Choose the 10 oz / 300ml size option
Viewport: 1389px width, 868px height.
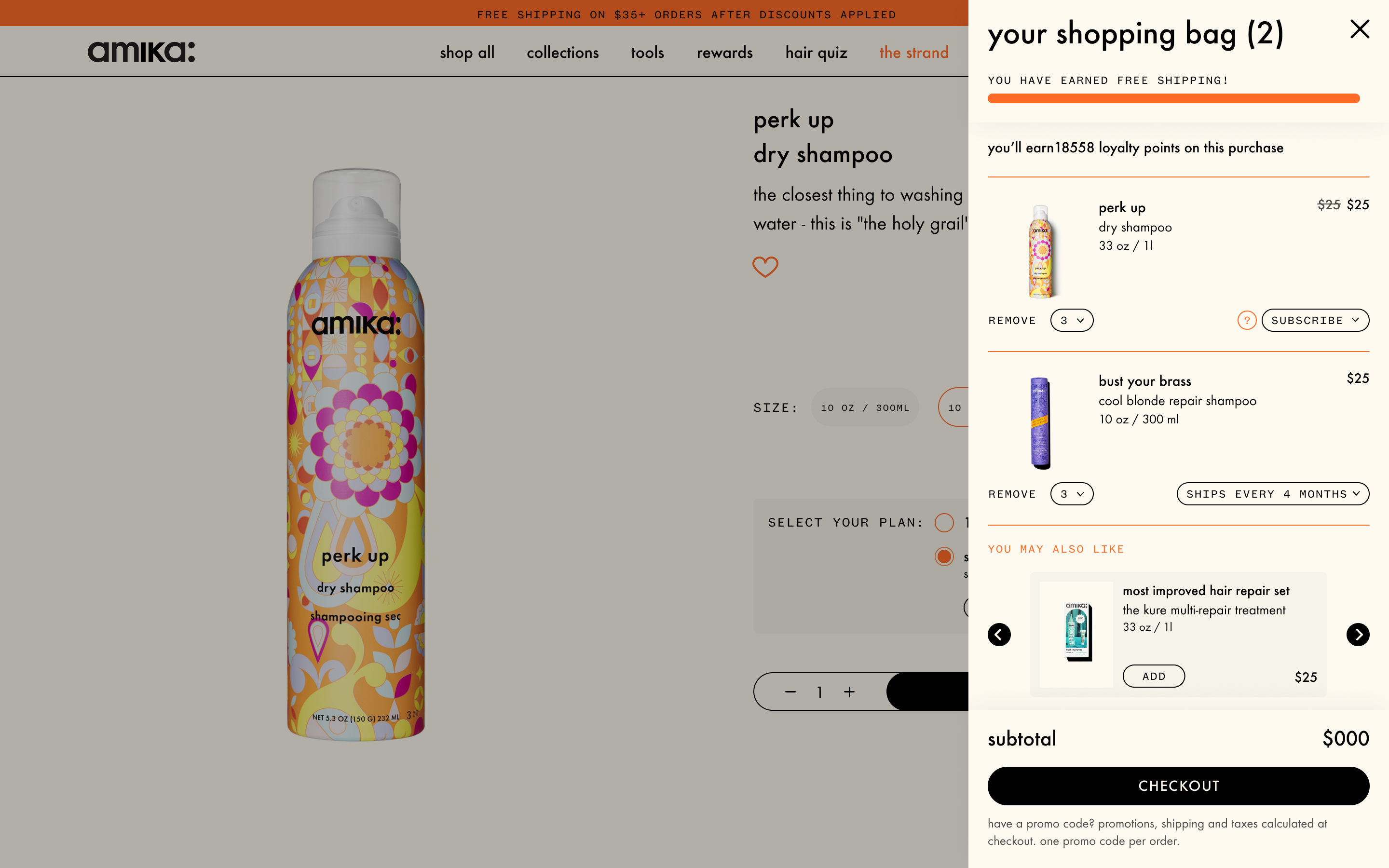pyautogui.click(x=864, y=407)
